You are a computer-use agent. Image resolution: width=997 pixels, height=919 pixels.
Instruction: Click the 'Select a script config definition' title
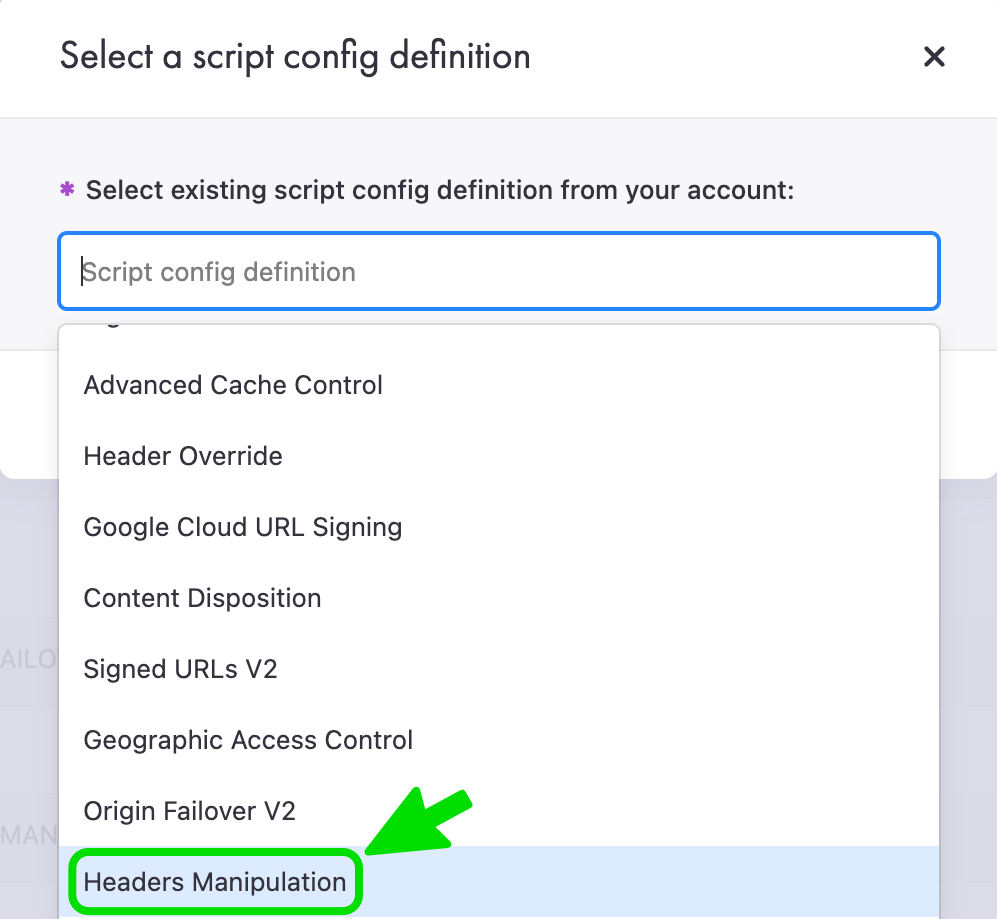(x=295, y=57)
